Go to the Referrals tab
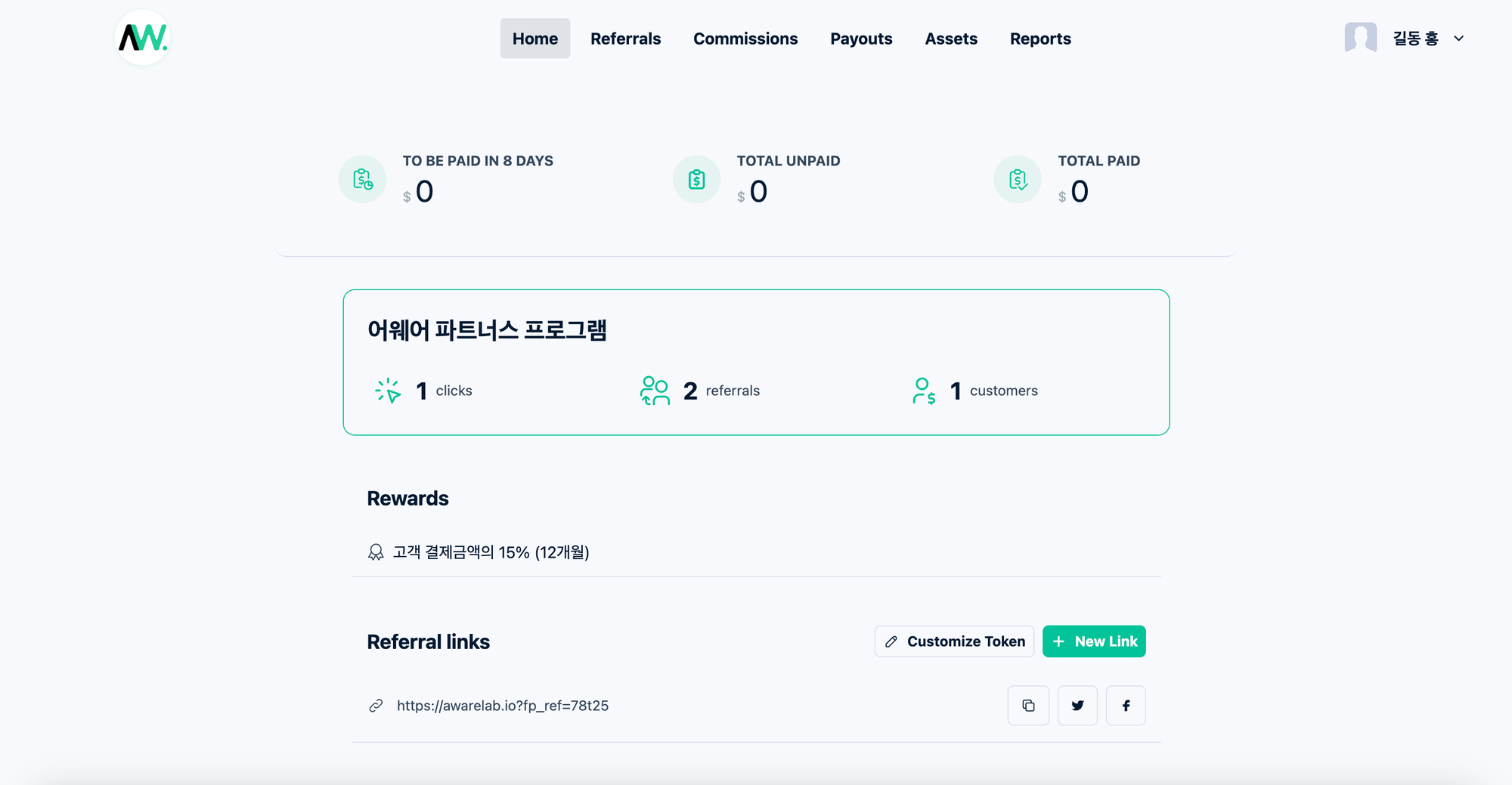The width and height of the screenshot is (1512, 785). (x=625, y=39)
